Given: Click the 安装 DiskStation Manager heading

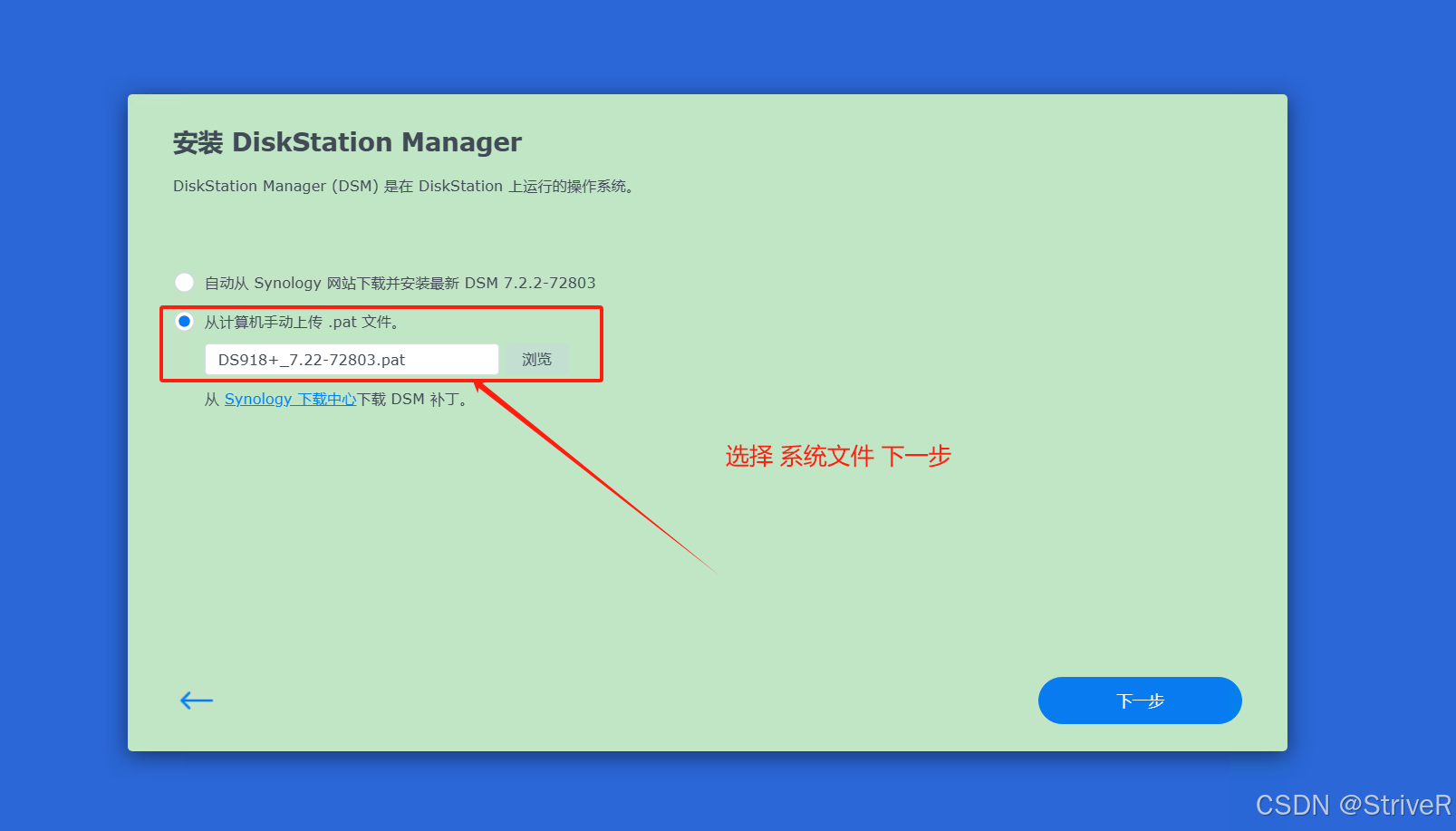Looking at the screenshot, I should coord(347,142).
